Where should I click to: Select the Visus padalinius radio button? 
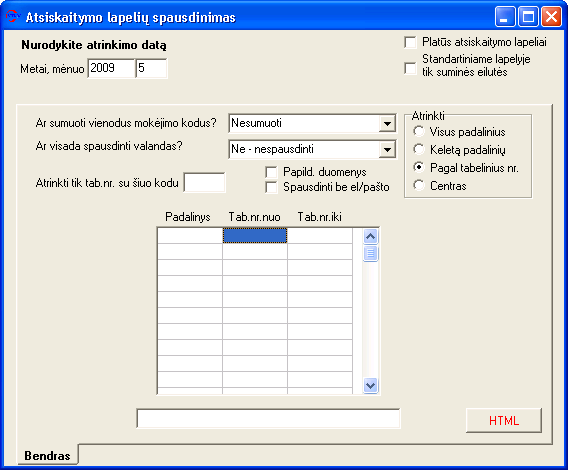(x=419, y=131)
